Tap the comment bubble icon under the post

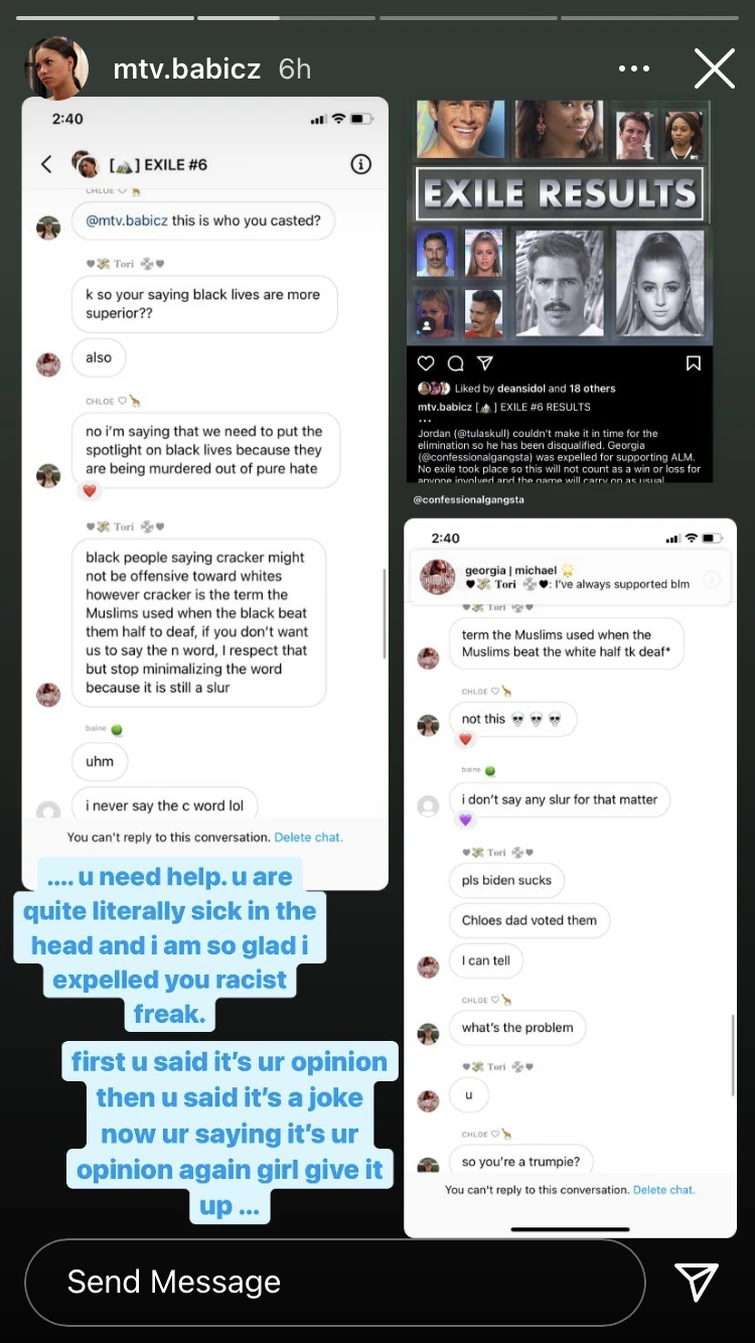click(455, 363)
